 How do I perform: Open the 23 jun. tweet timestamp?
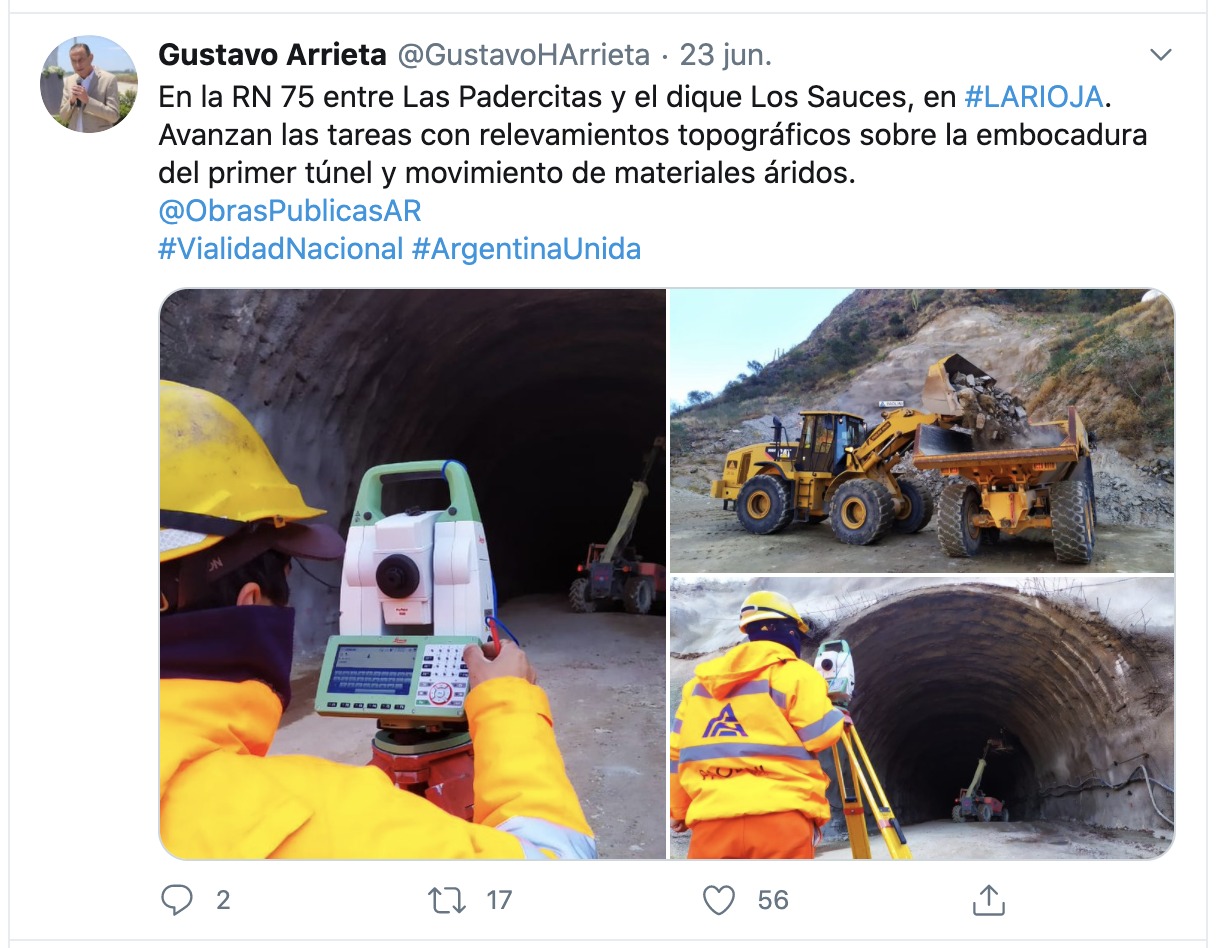[x=726, y=54]
